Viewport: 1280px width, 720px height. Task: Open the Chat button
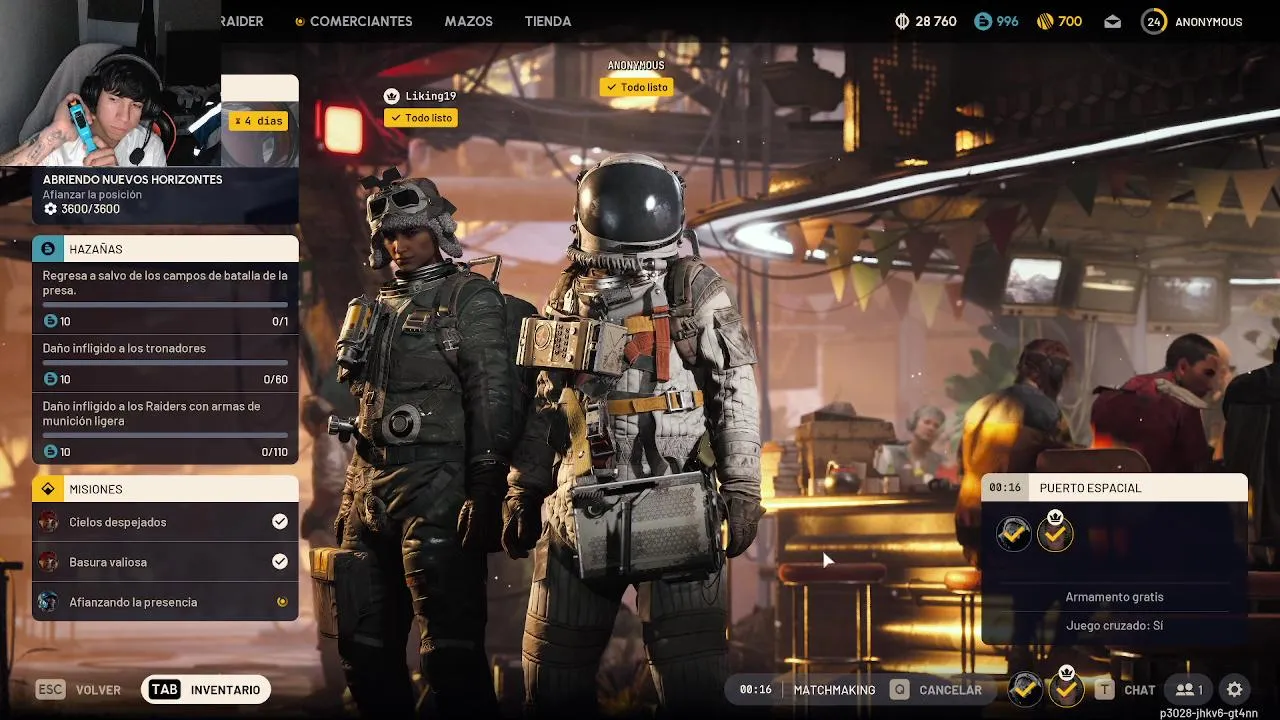pyautogui.click(x=1125, y=690)
